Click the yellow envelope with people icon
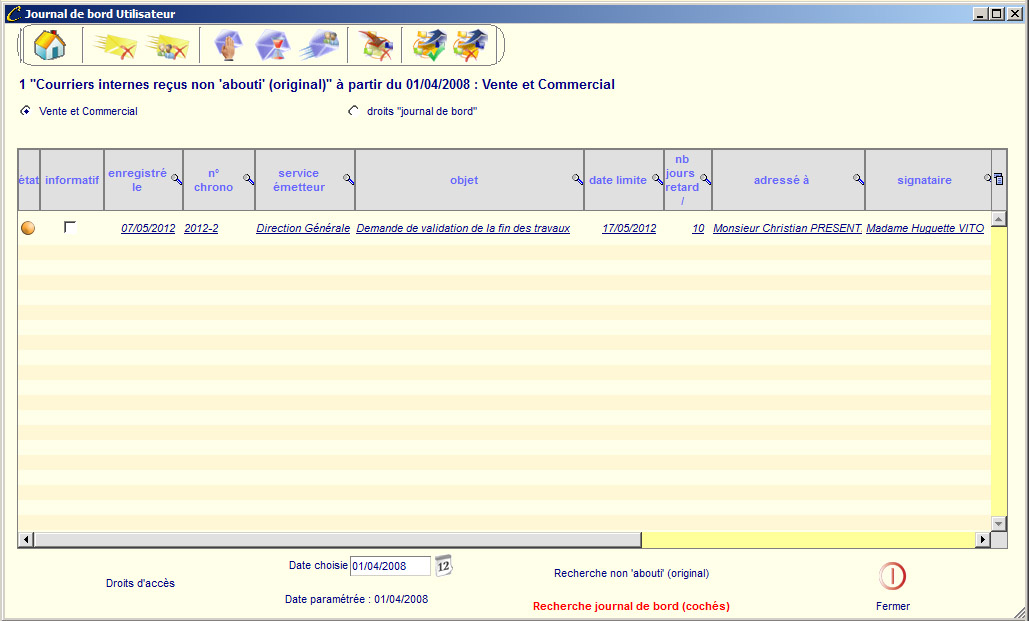 tap(167, 46)
